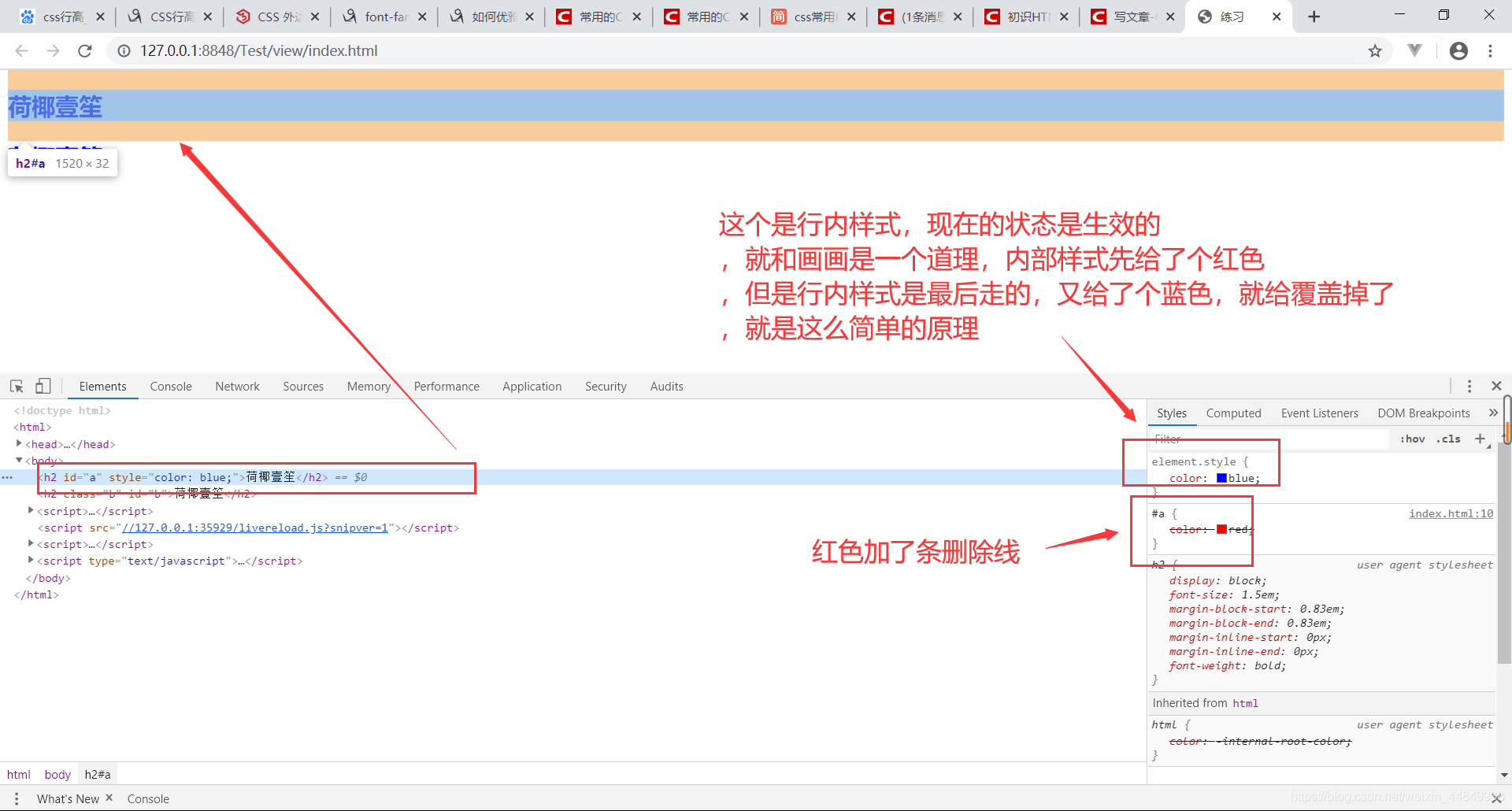This screenshot has width=1512, height=811.
Task: Click the extension icon beside bookmark star
Action: coord(1414,50)
